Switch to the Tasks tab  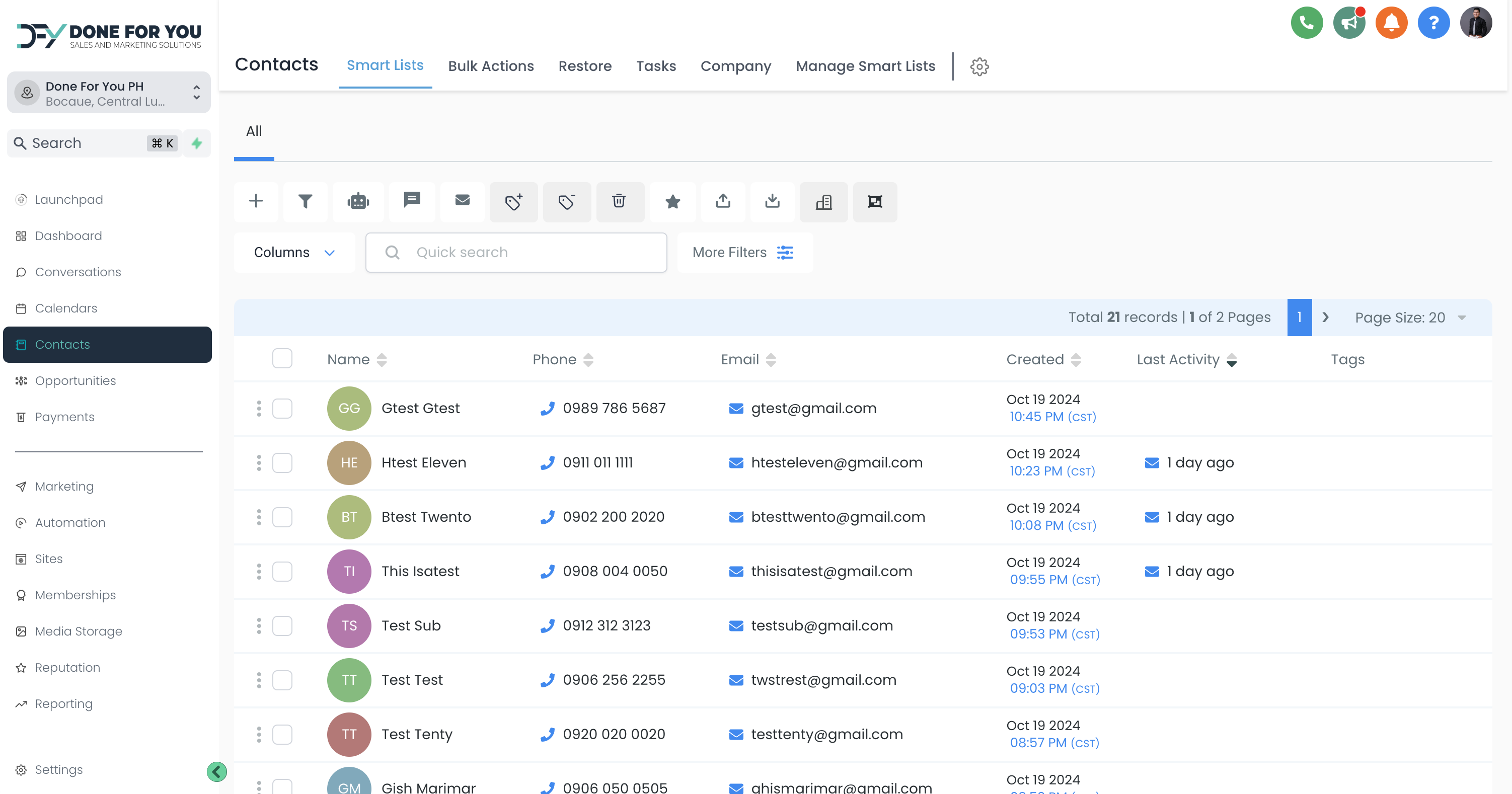(x=656, y=66)
